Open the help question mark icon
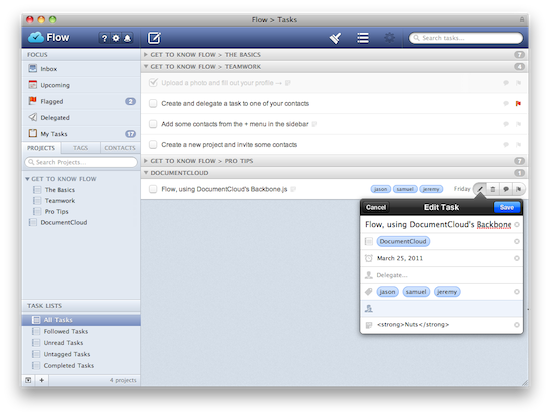 [104, 38]
